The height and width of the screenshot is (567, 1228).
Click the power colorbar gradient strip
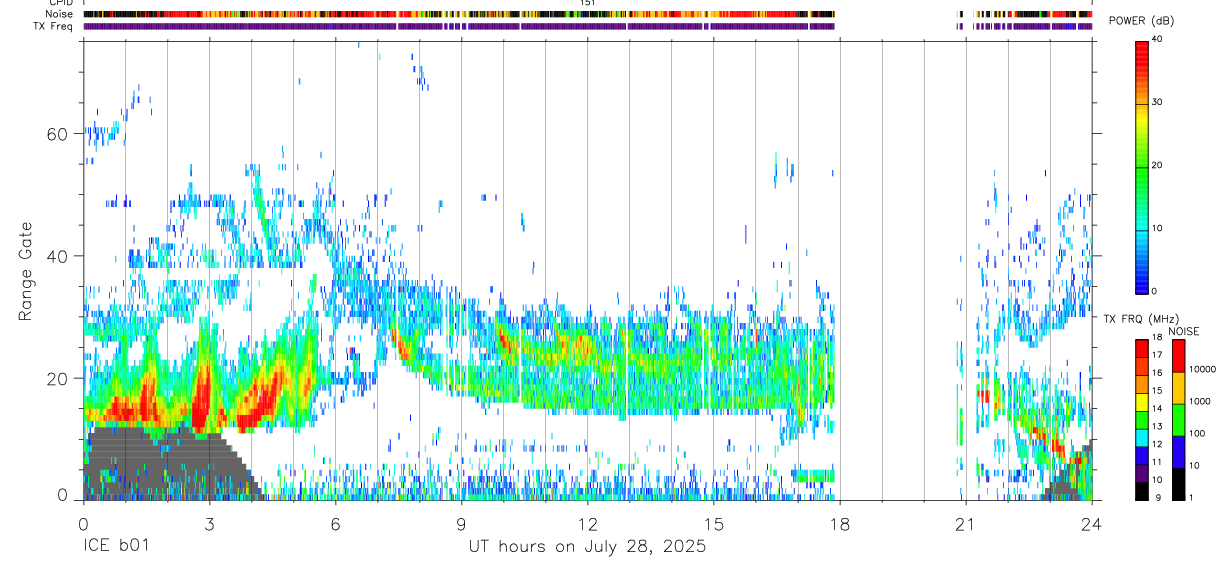(1142, 166)
